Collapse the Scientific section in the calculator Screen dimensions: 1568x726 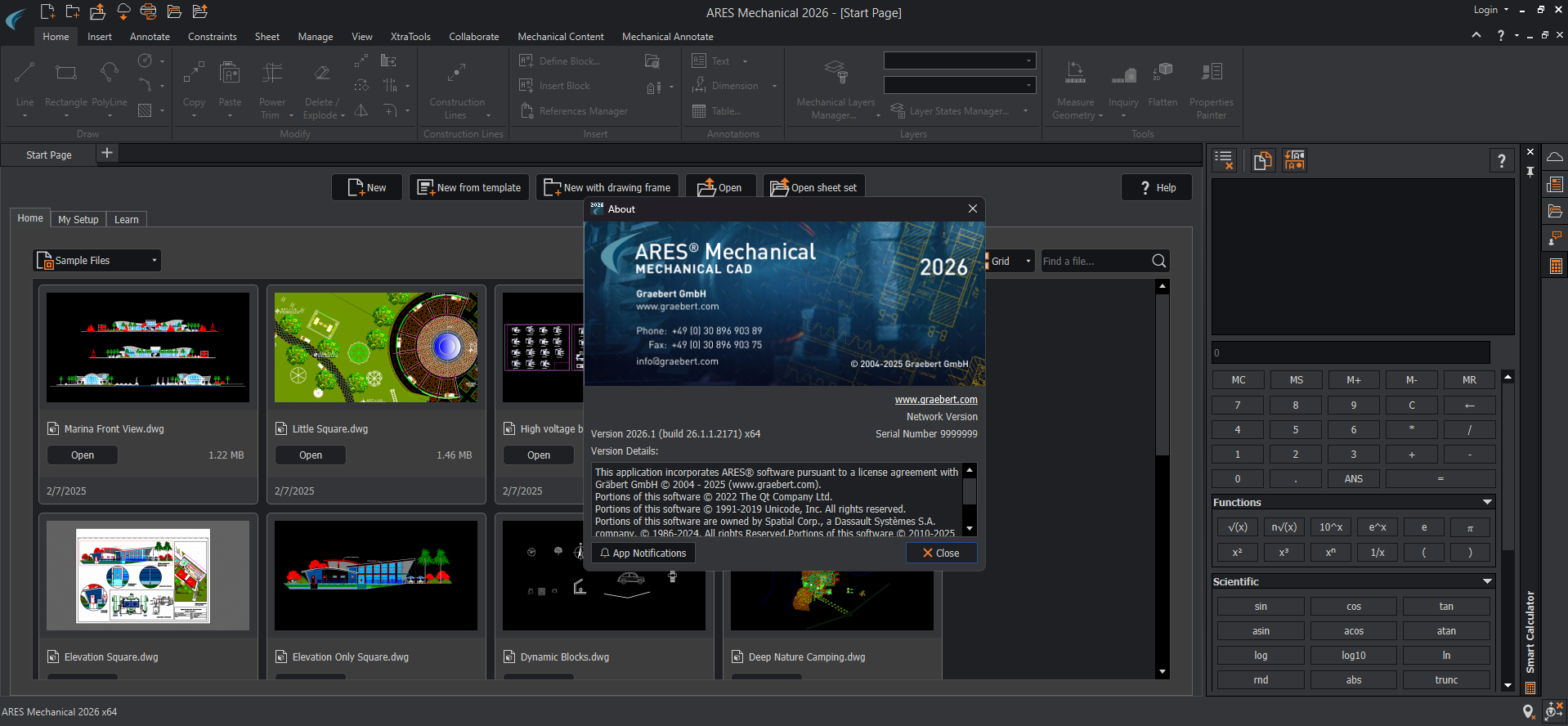pos(1487,581)
